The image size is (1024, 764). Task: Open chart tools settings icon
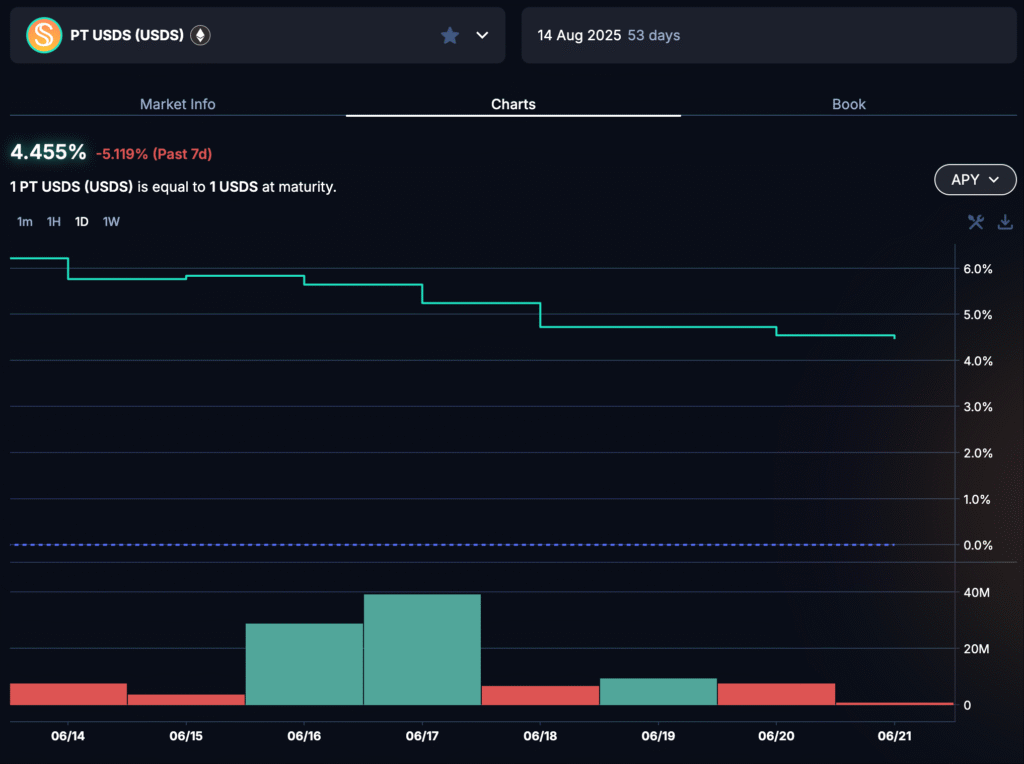click(x=976, y=222)
